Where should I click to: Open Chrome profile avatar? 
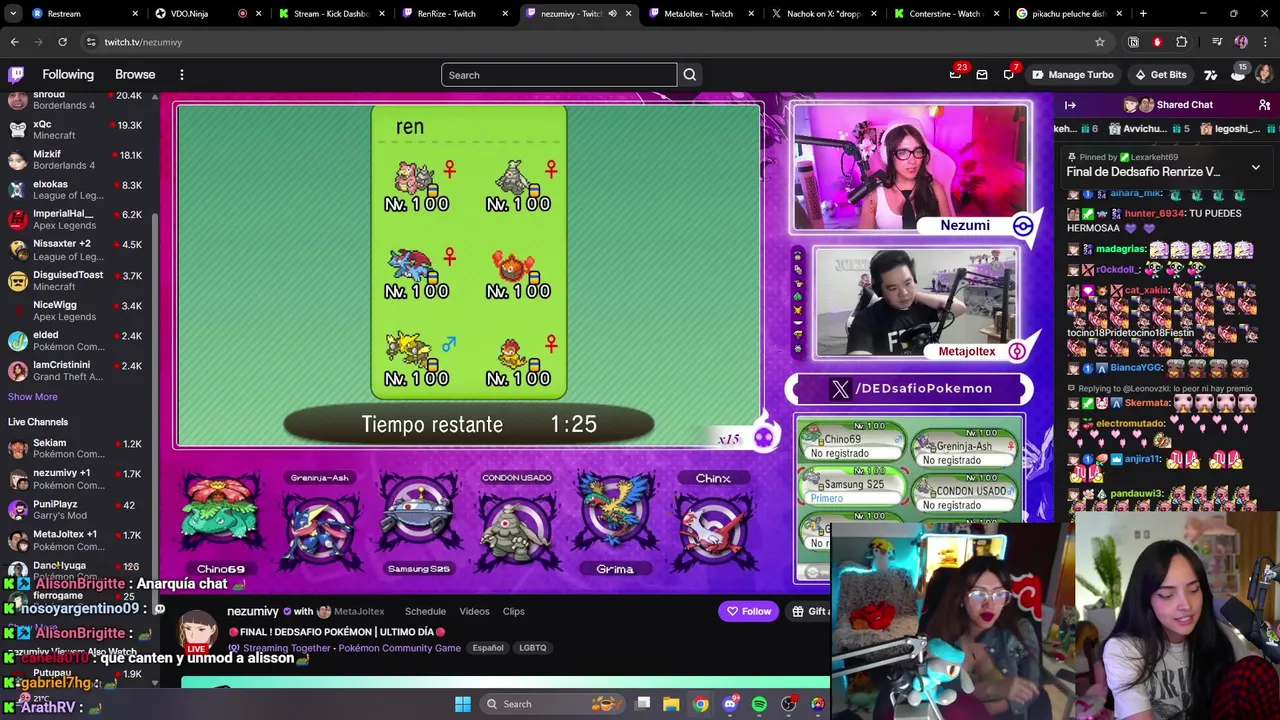tap(1241, 42)
